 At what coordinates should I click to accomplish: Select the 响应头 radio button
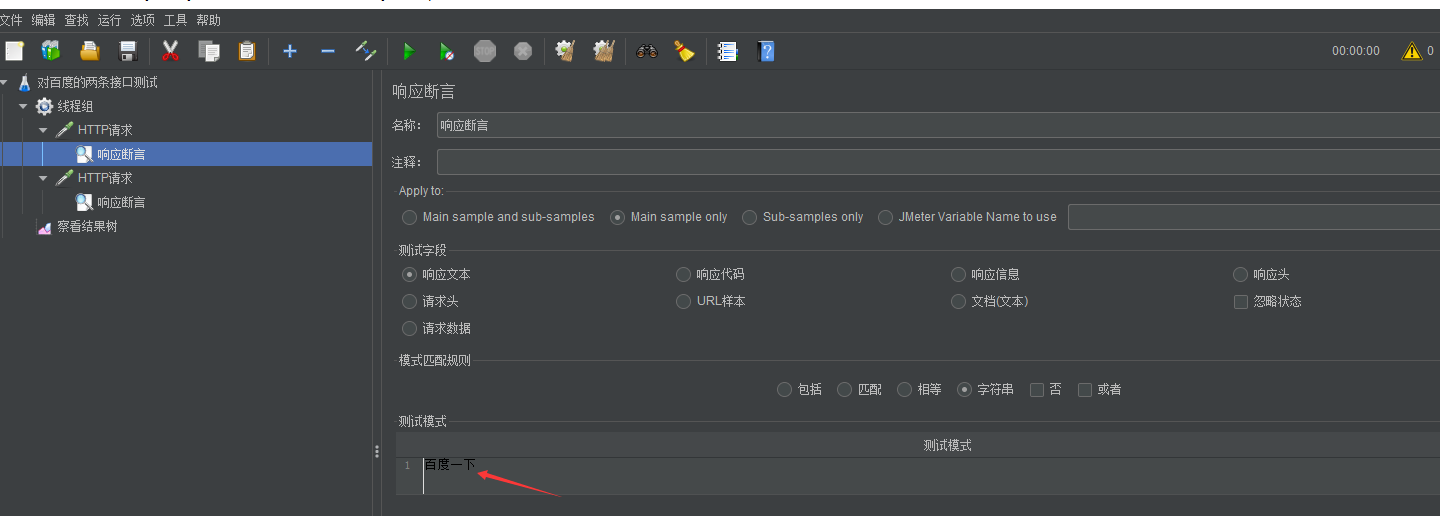(x=1240, y=274)
